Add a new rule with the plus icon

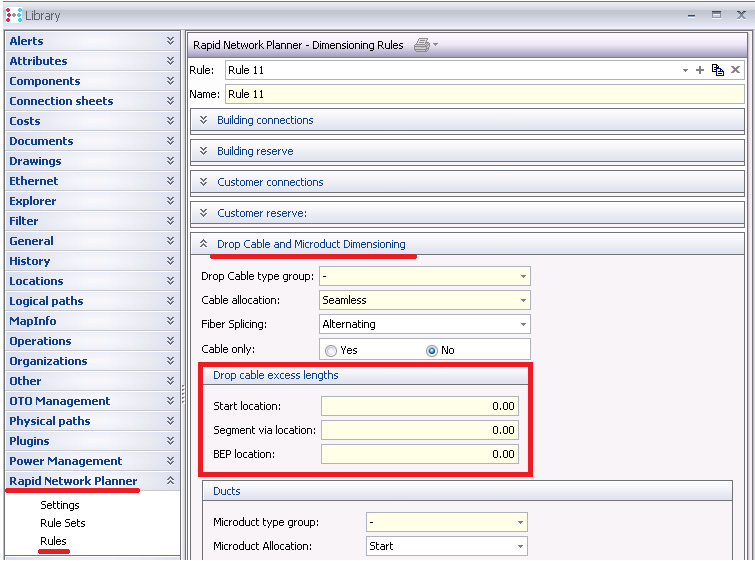[700, 70]
